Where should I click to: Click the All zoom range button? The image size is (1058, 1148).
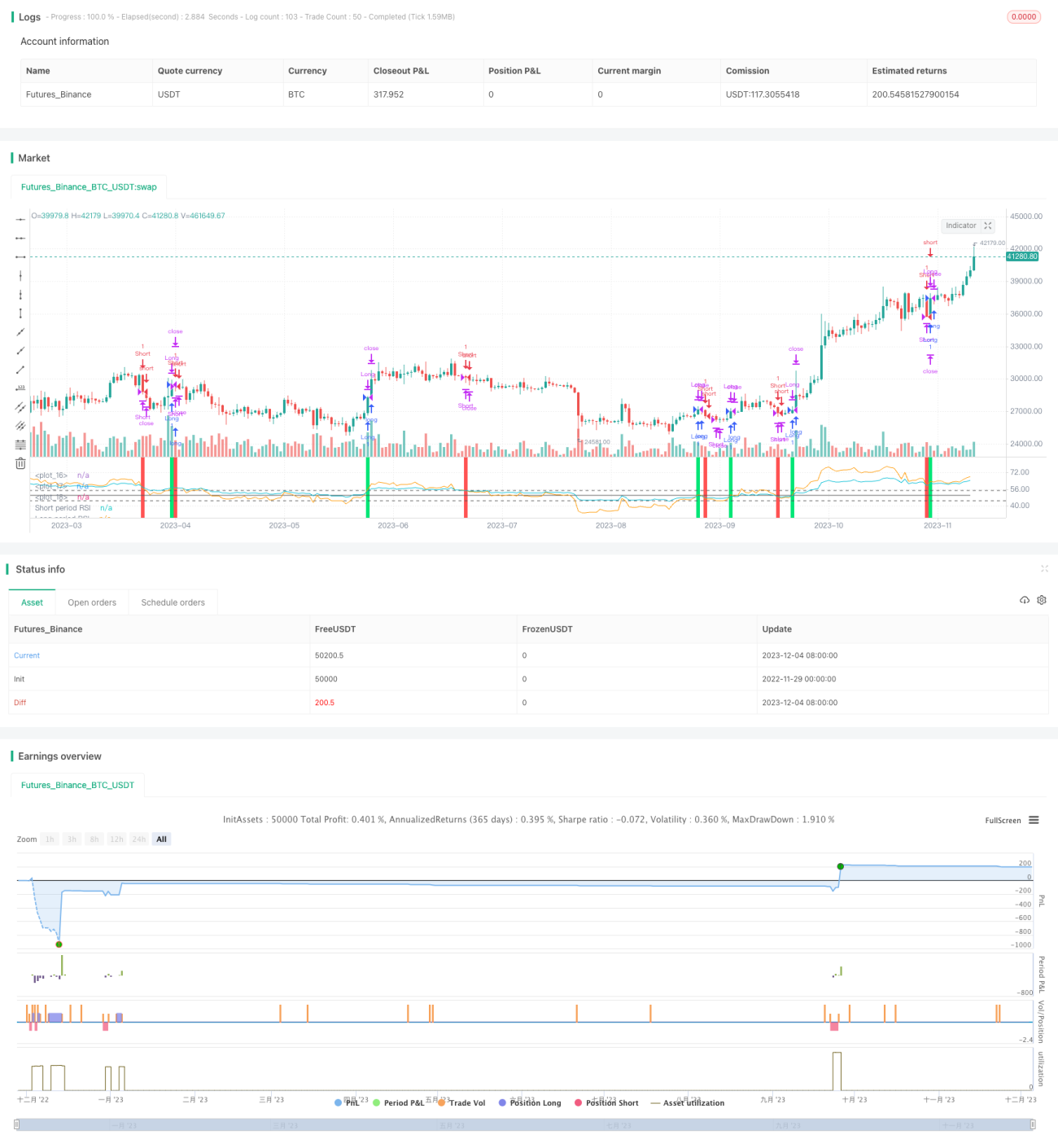[x=161, y=839]
